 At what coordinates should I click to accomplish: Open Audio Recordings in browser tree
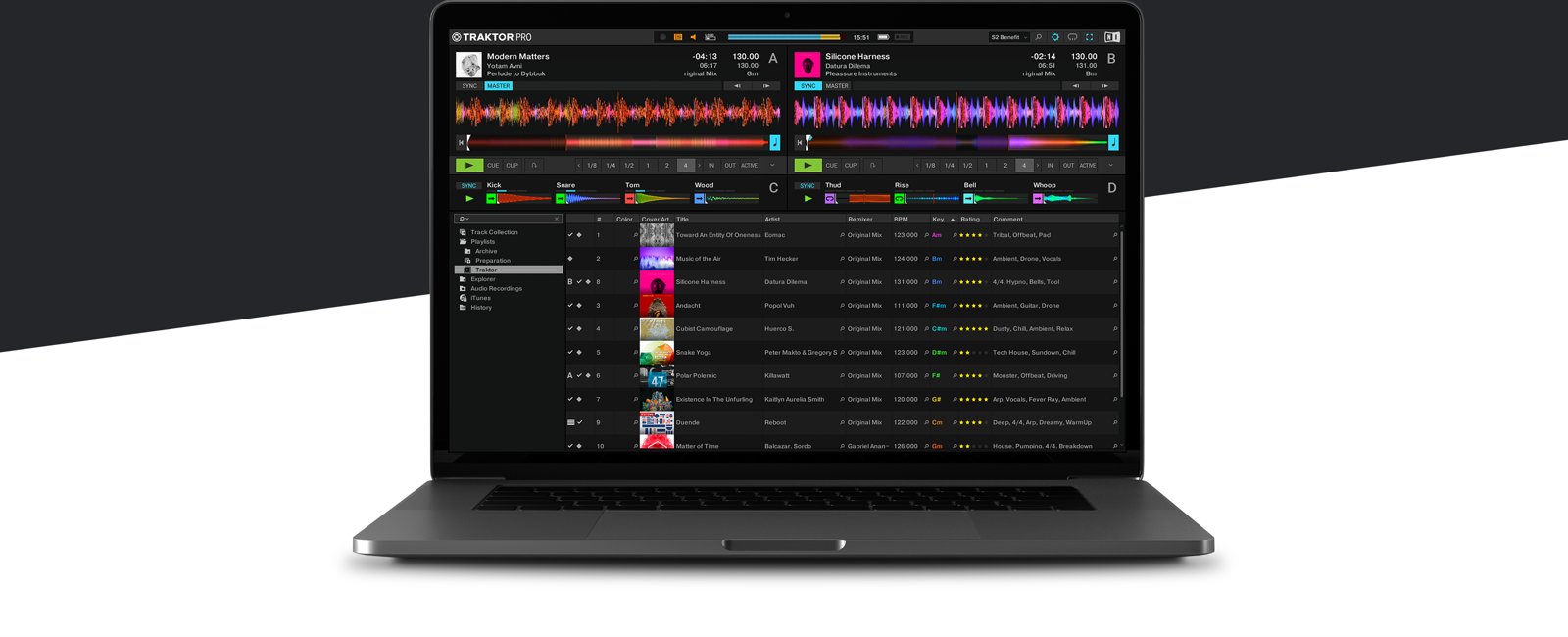[491, 289]
